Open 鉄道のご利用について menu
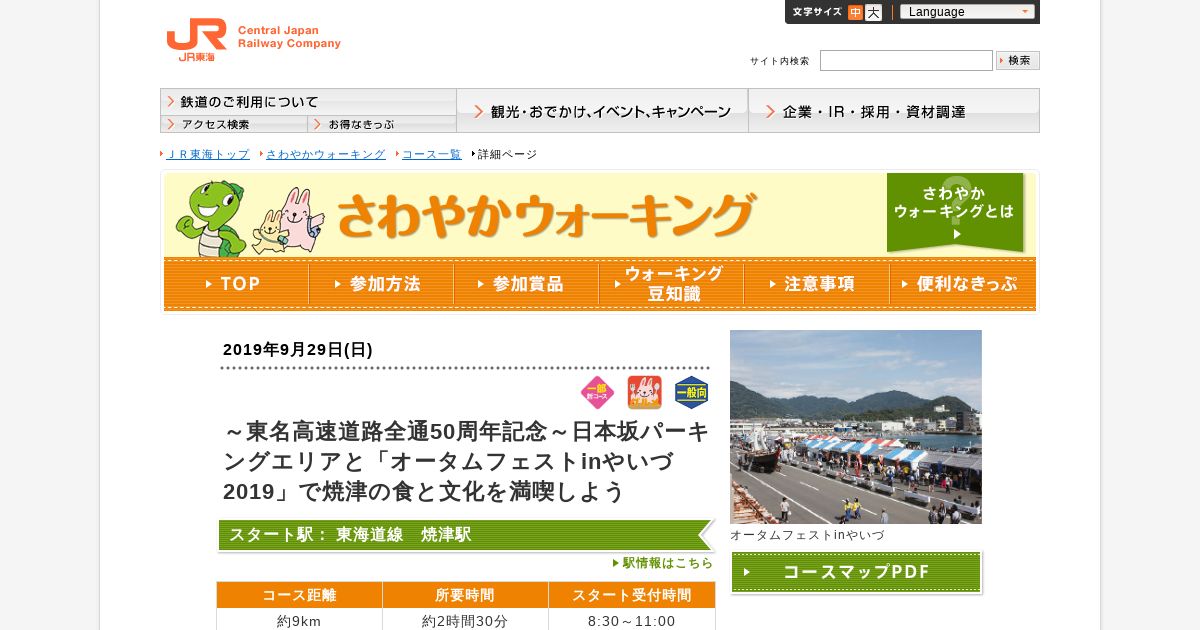Screen dimensions: 1200x630 point(308,101)
